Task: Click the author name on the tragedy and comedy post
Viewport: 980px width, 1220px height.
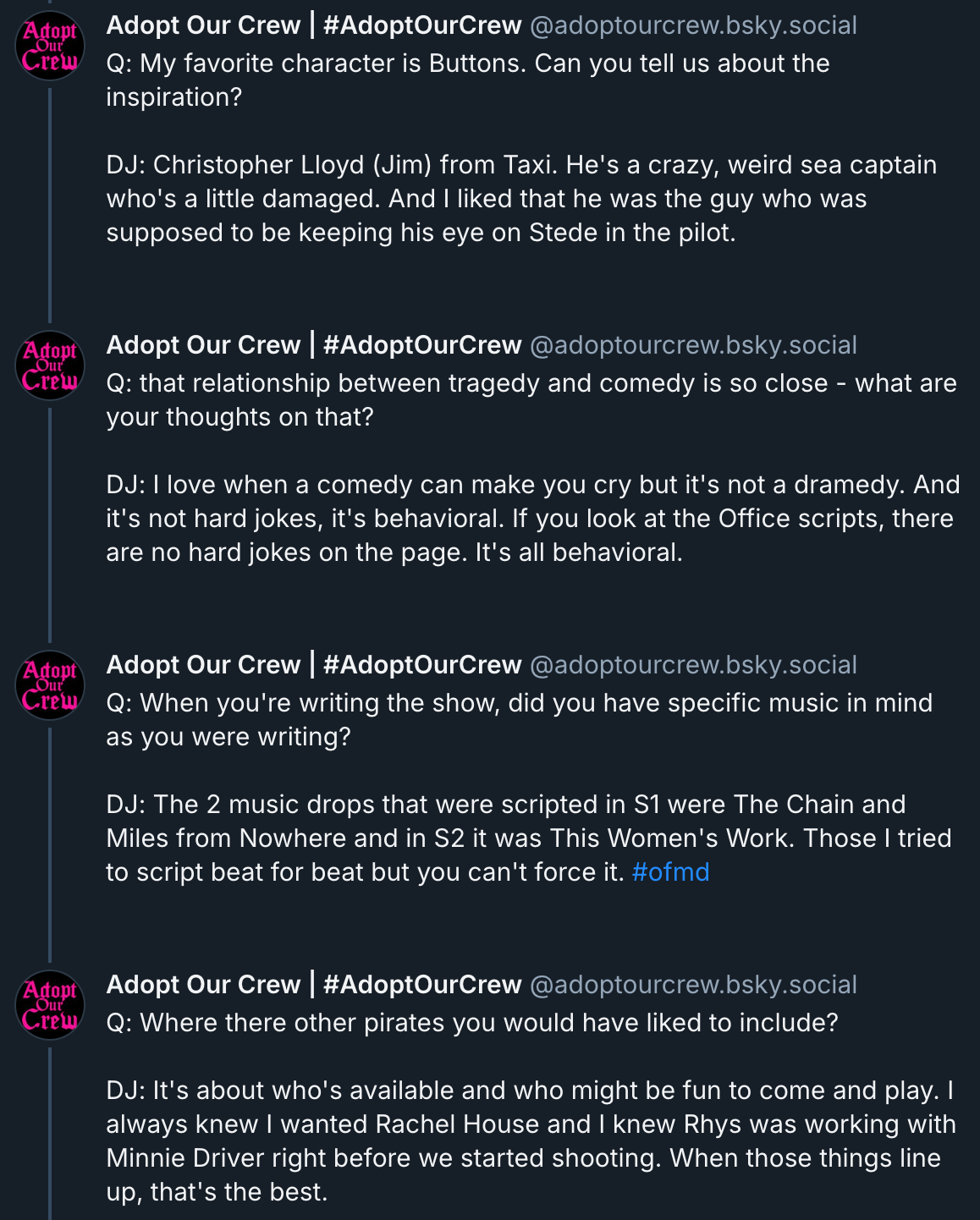Action: tap(313, 345)
